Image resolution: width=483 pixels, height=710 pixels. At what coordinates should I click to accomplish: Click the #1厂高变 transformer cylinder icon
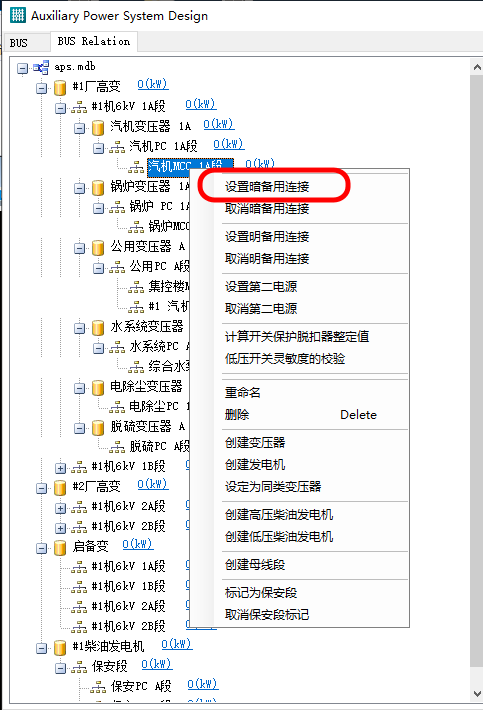click(60, 87)
